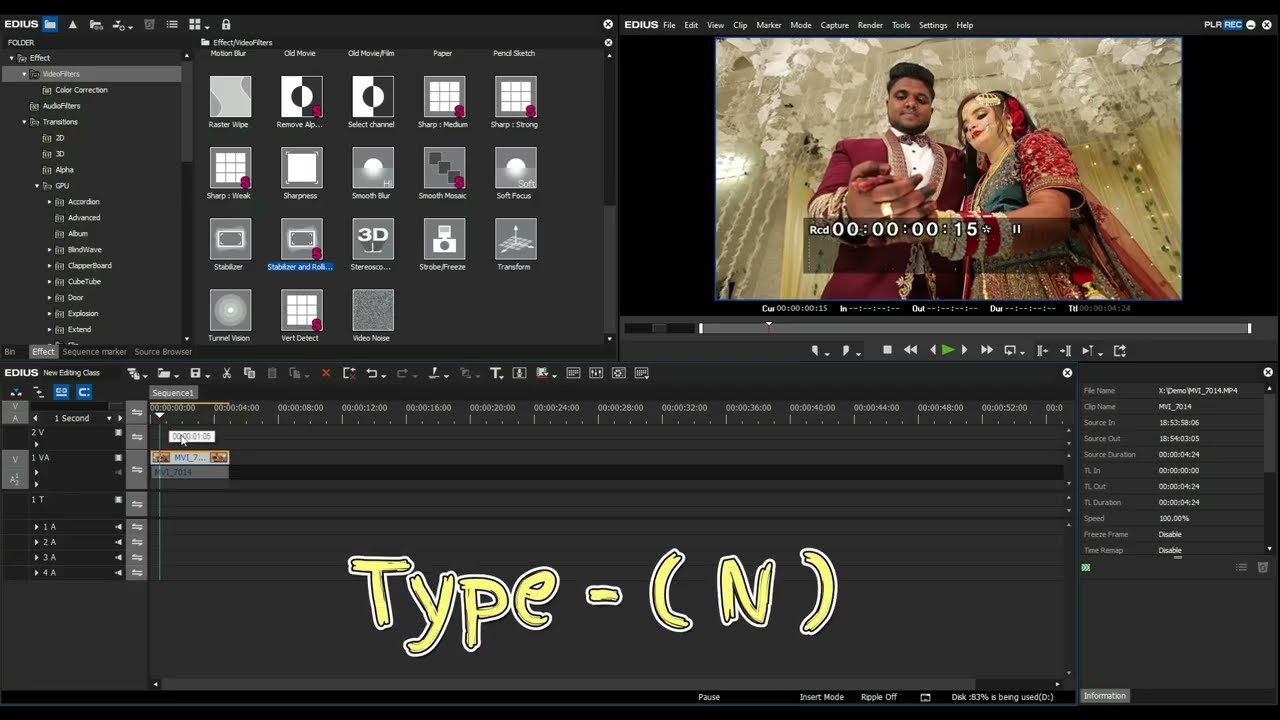Switch to the Source Browser tab
This screenshot has width=1280, height=720.
pos(163,352)
